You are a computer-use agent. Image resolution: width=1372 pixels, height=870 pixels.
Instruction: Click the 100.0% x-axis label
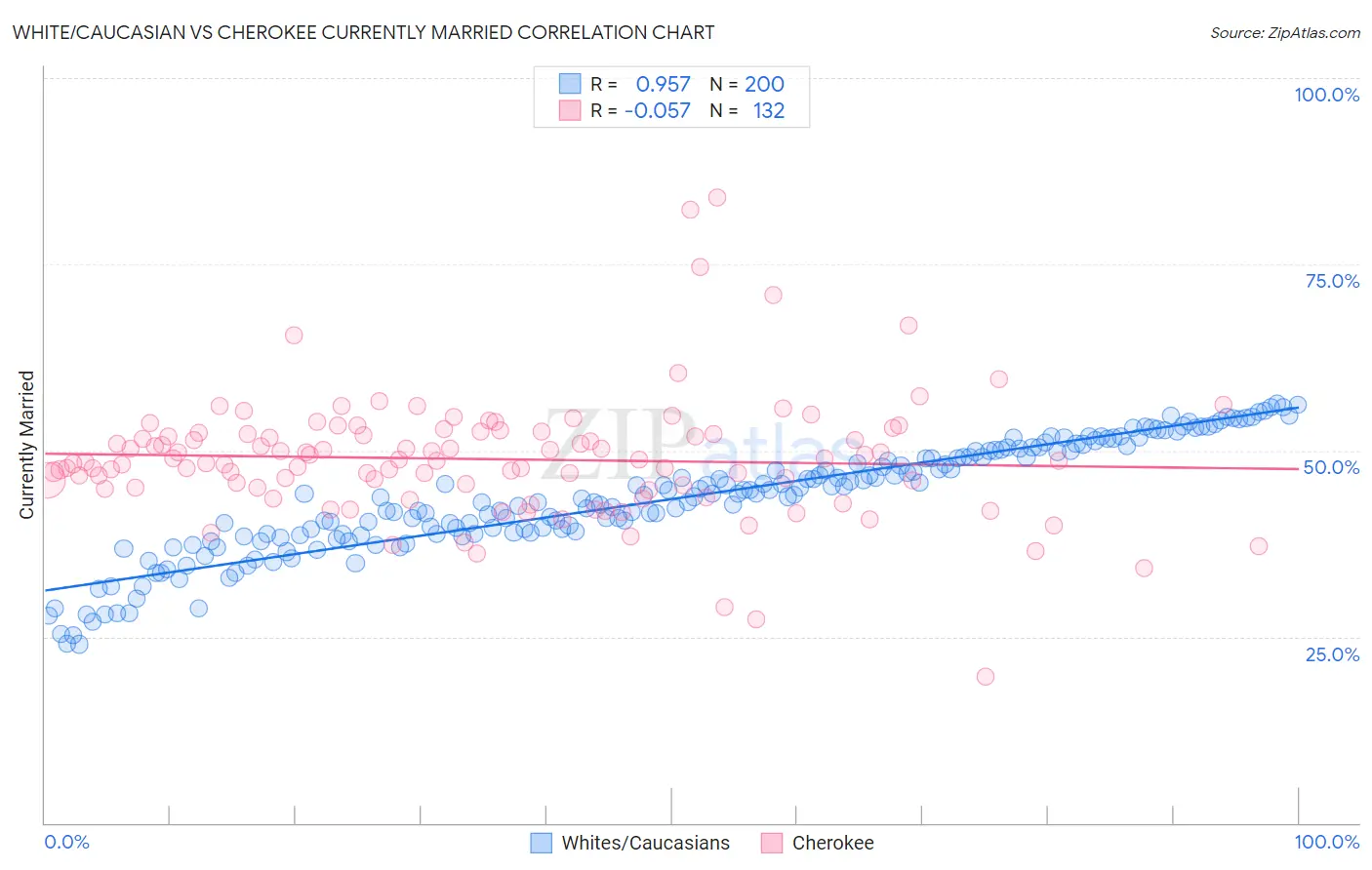[x=1327, y=842]
